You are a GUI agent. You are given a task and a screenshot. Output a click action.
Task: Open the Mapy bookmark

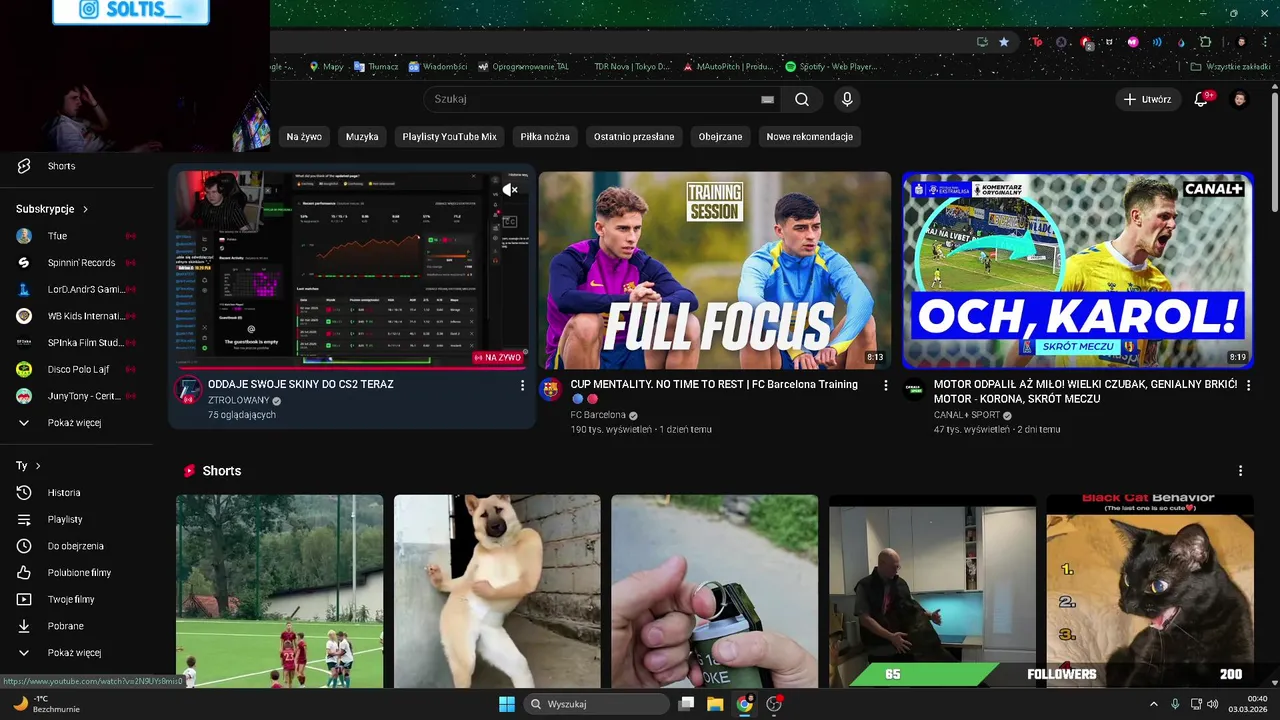326,67
